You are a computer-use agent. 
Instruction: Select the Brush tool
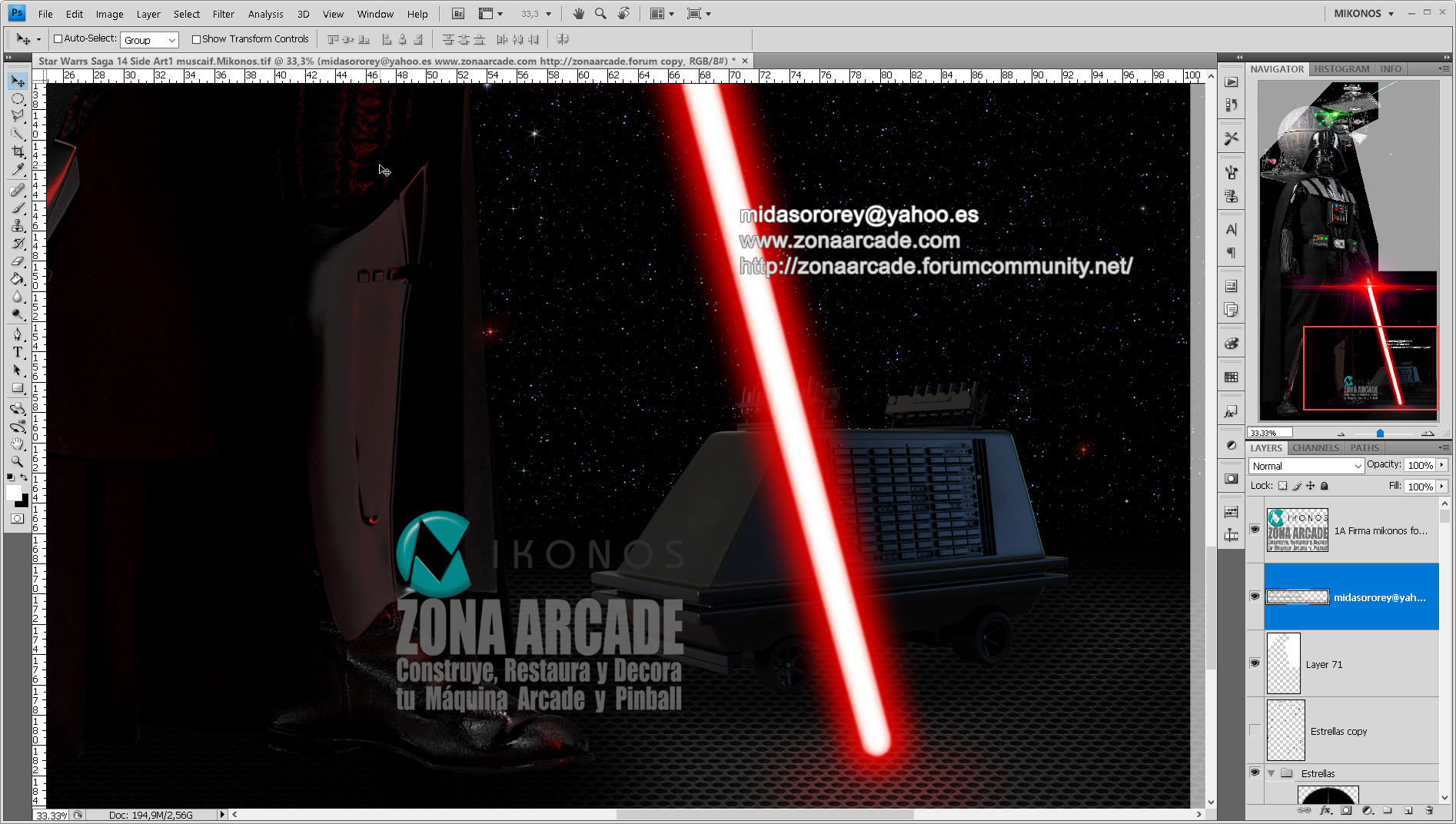pyautogui.click(x=18, y=208)
